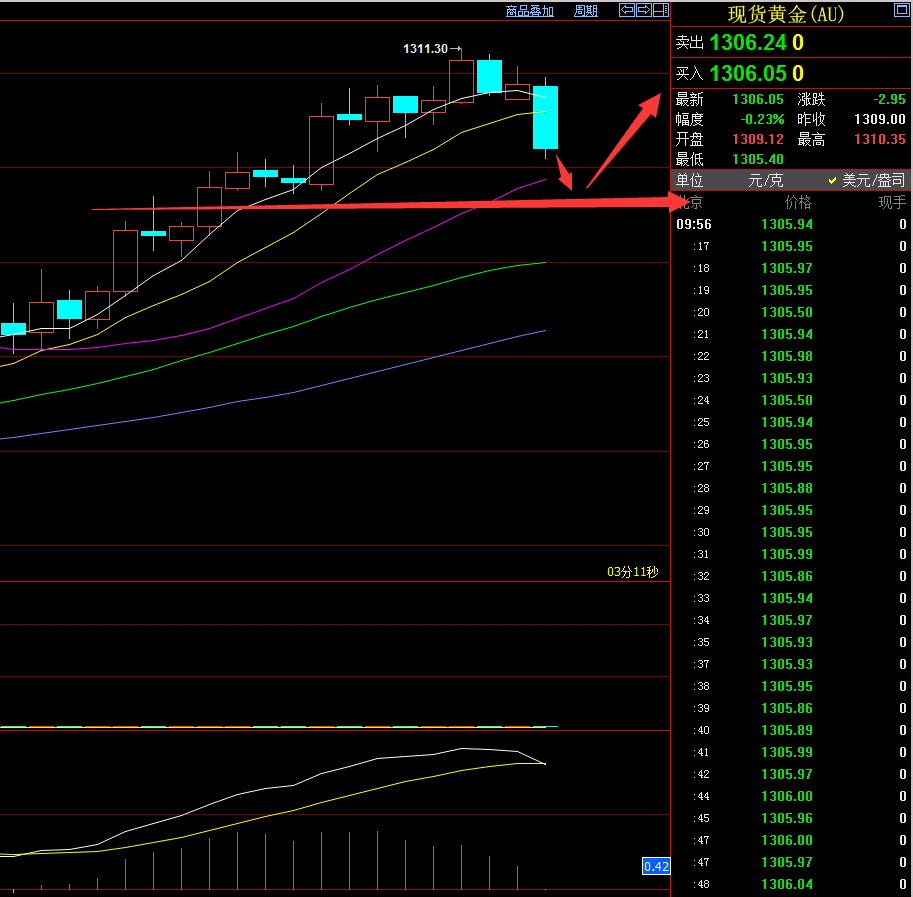Click the right arrow navigation icon
This screenshot has height=897, width=913.
click(644, 10)
